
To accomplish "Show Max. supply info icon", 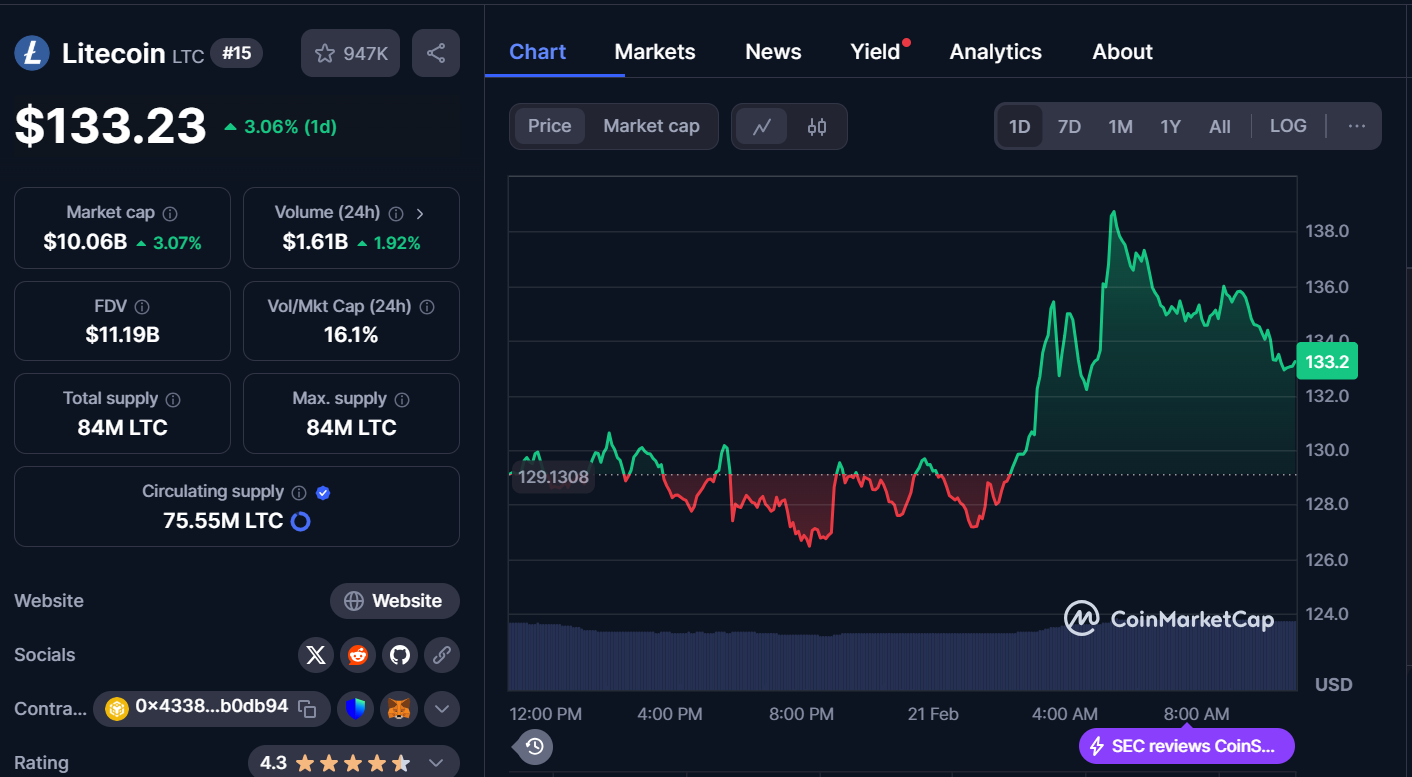I will (x=402, y=399).
